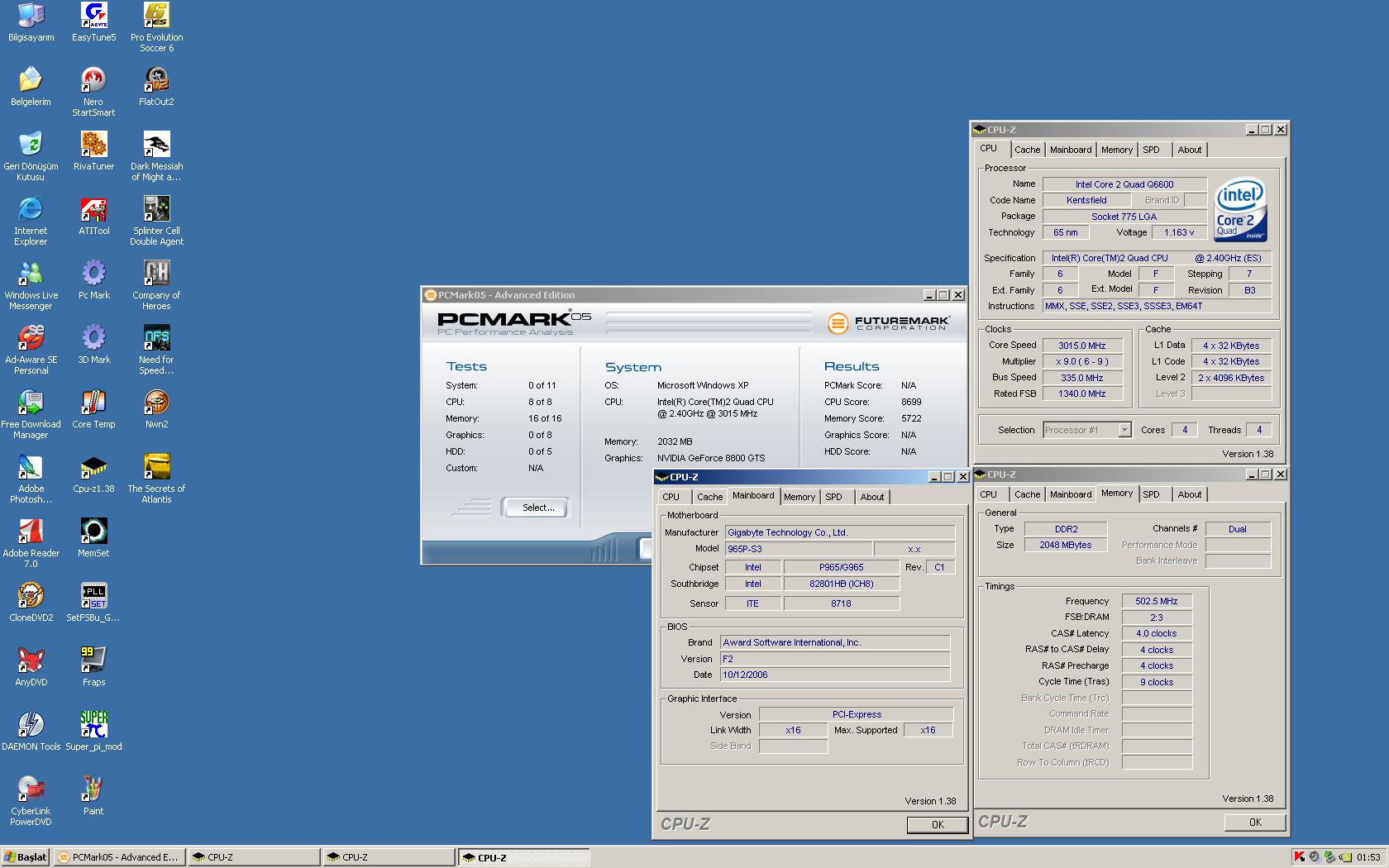Open the Processor #1 selection dropdown
This screenshot has height=868, width=1389.
(x=1124, y=430)
